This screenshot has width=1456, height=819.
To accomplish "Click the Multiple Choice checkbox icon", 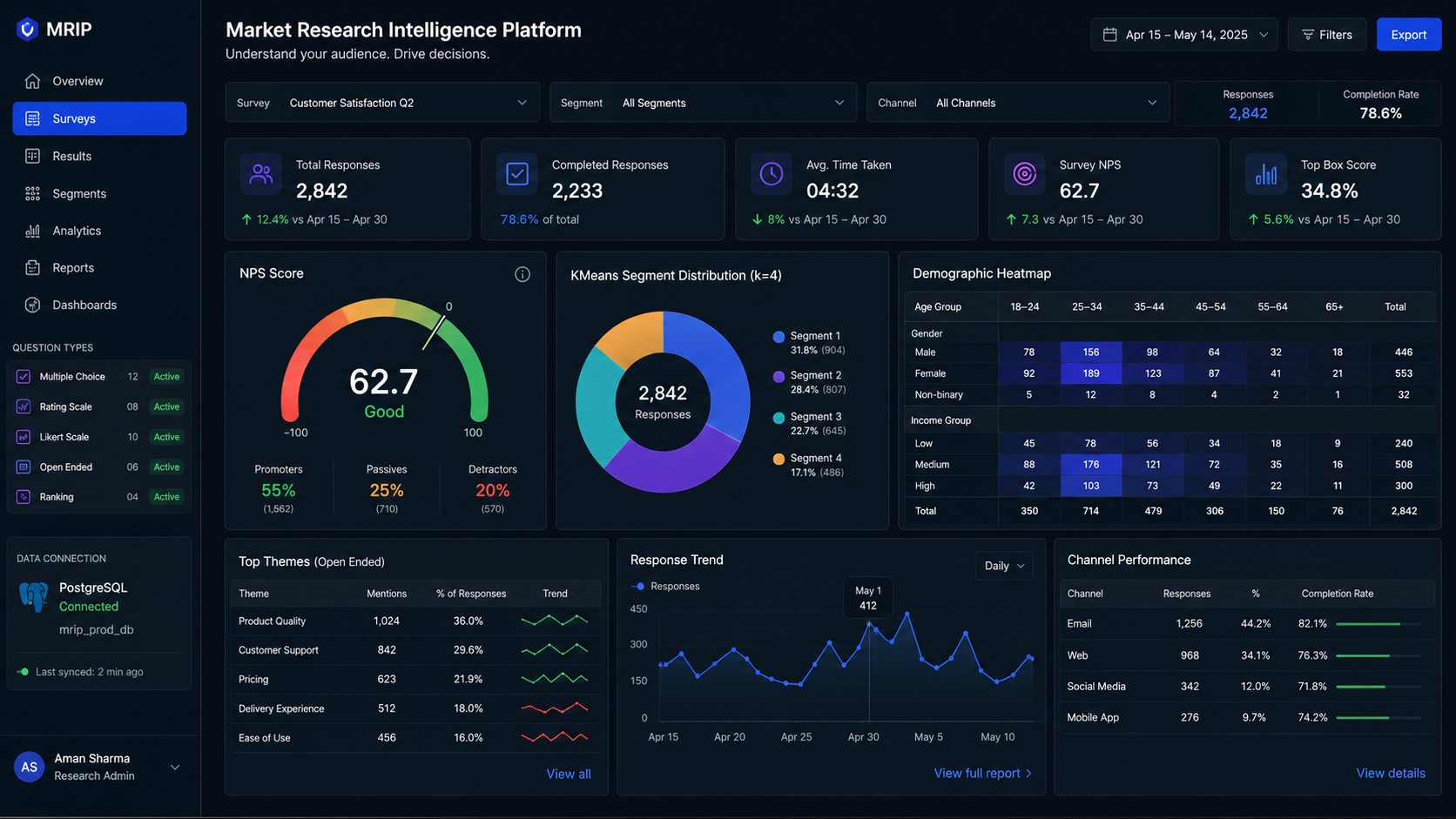I will 24,377.
